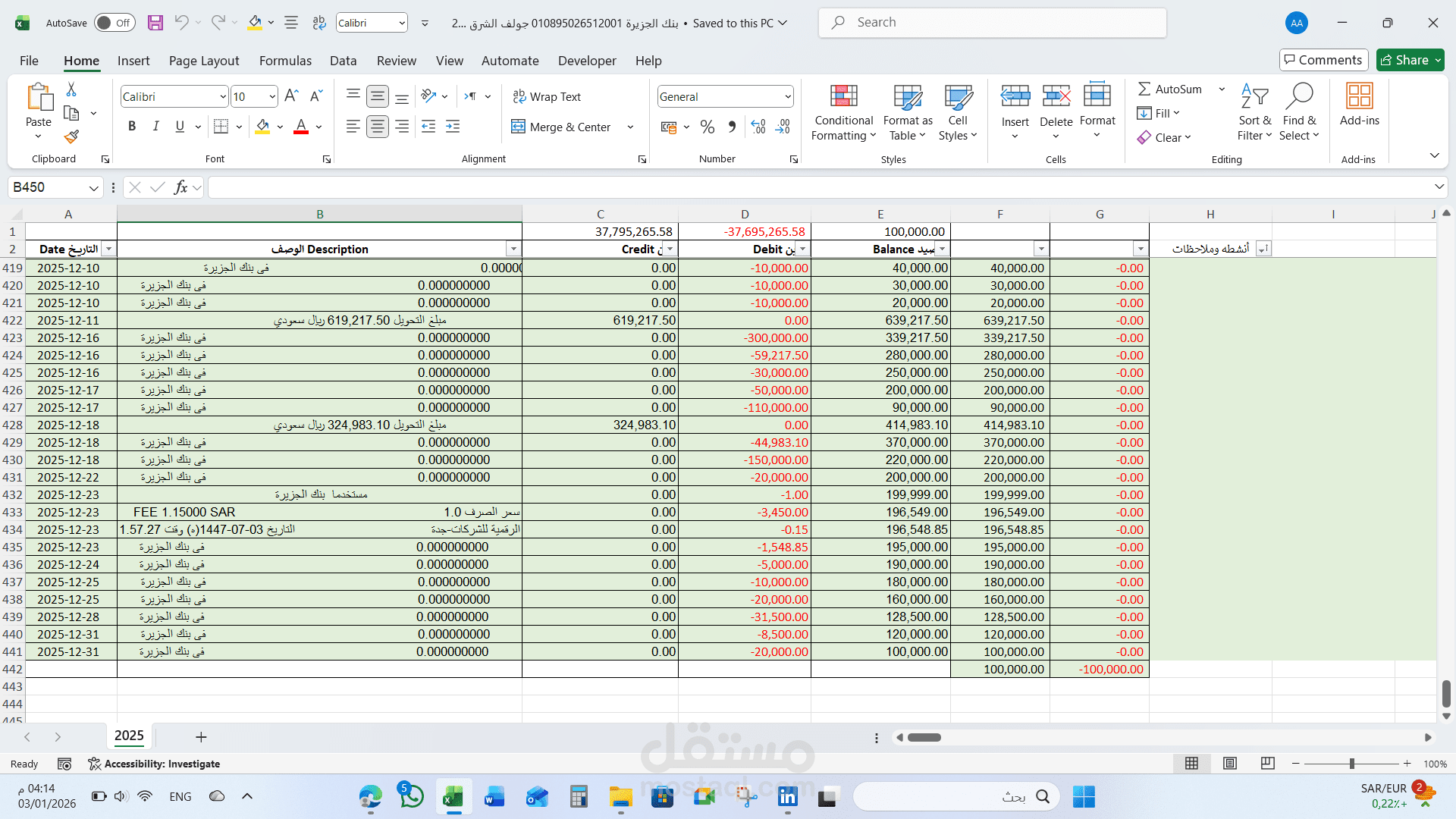Click the Copy icon in Clipboard group

(71, 113)
